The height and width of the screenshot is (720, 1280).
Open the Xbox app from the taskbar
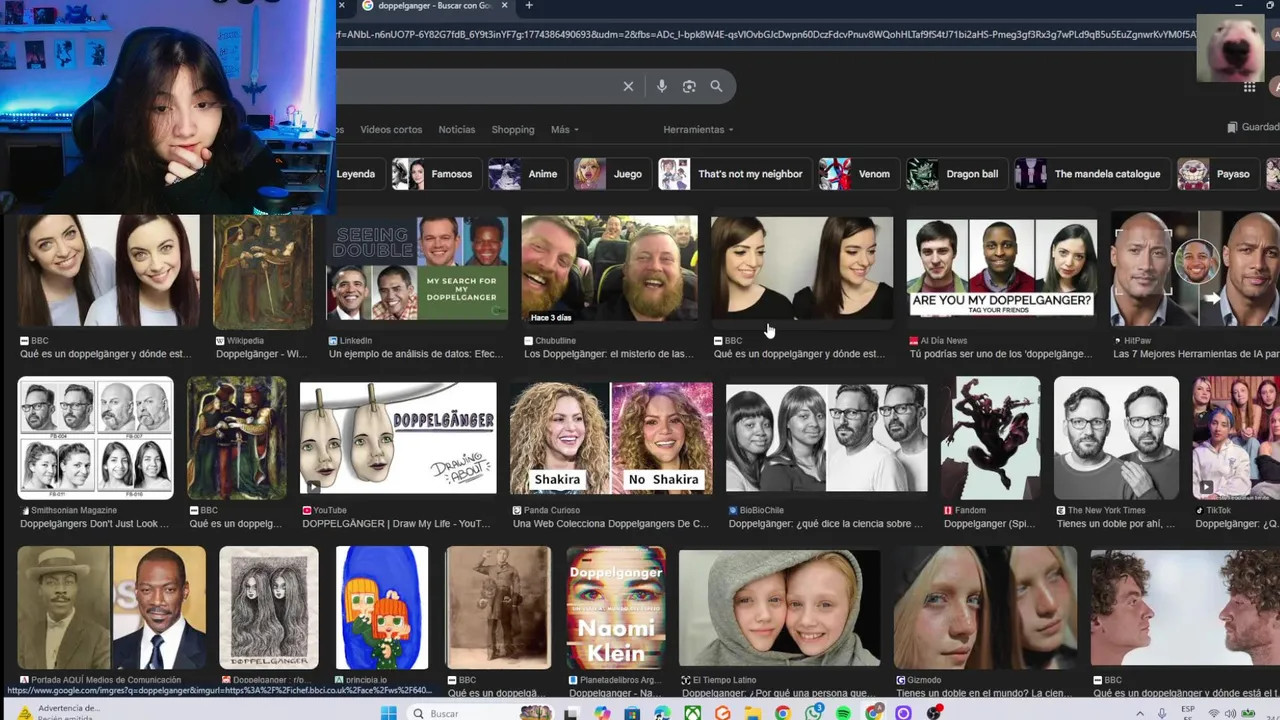pos(693,713)
